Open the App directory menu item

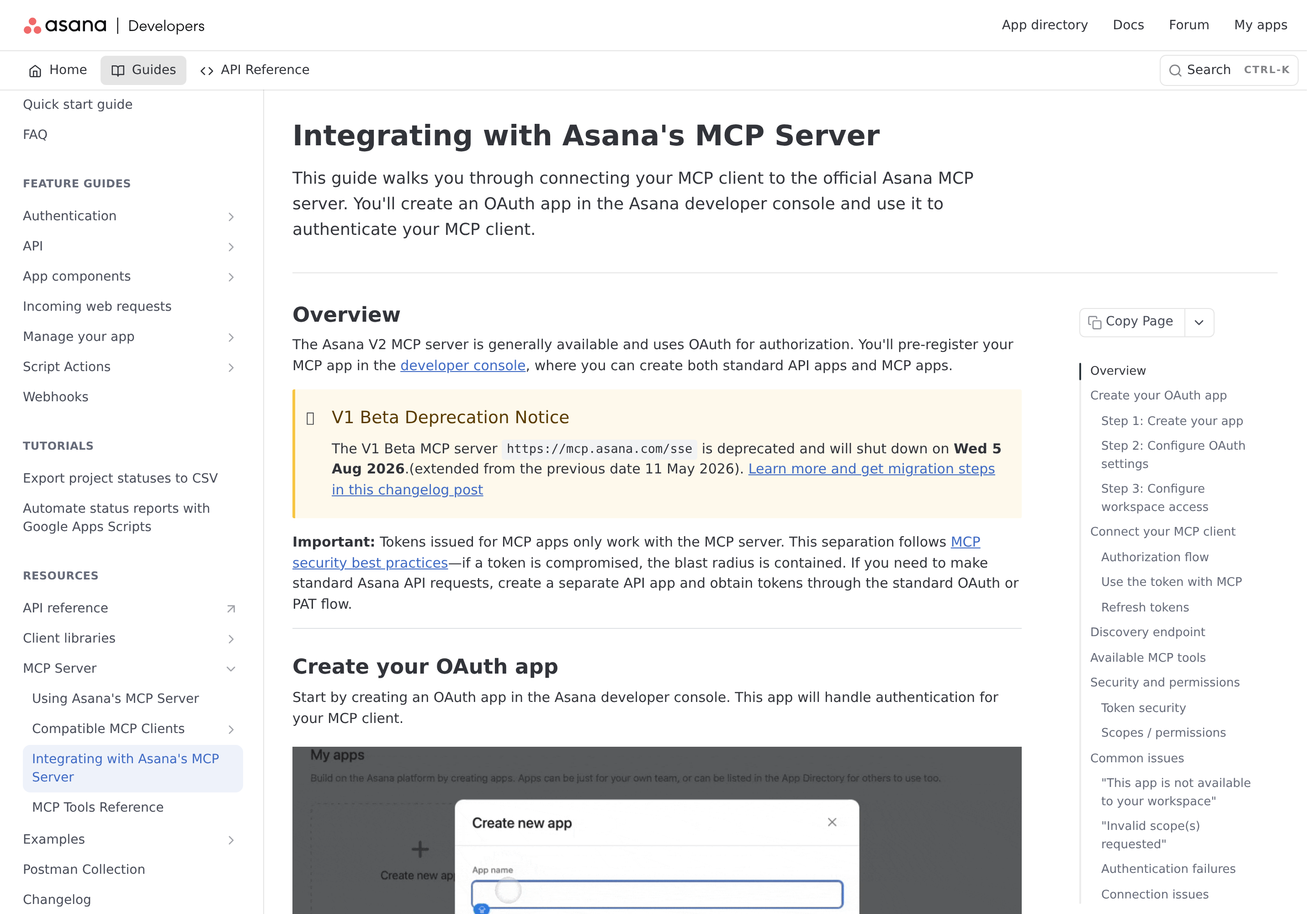tap(1045, 25)
